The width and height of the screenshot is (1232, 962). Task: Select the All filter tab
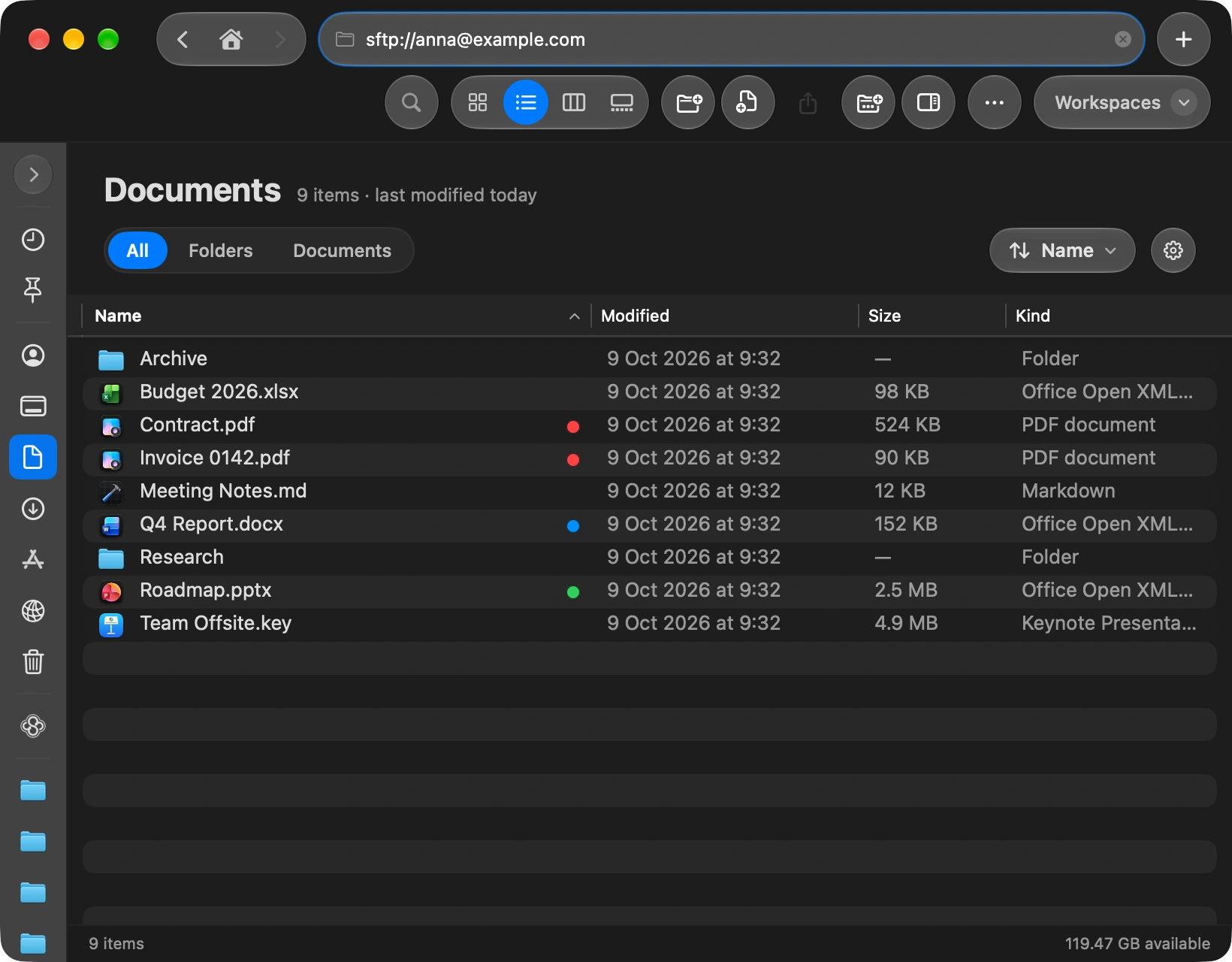137,250
